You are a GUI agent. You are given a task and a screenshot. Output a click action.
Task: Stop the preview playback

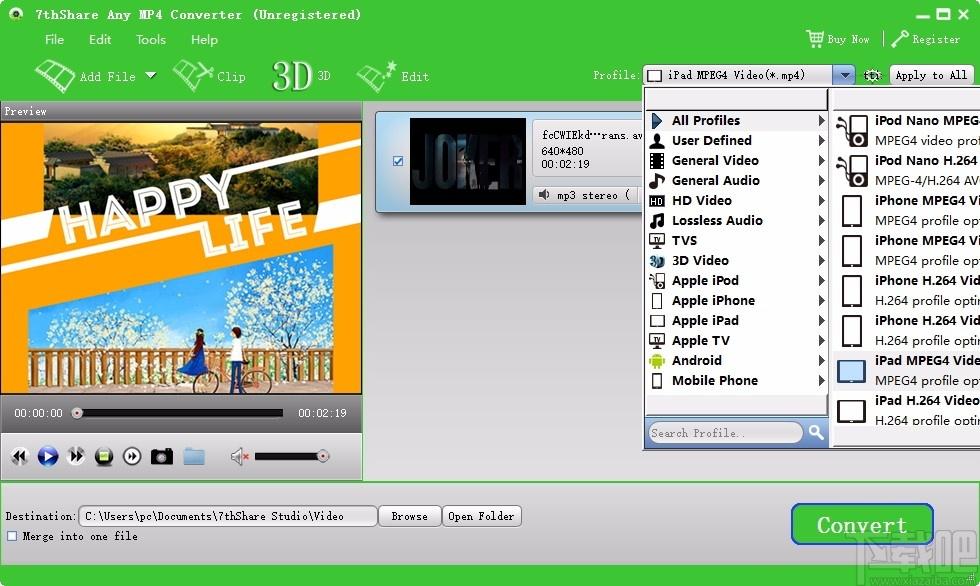(x=104, y=457)
